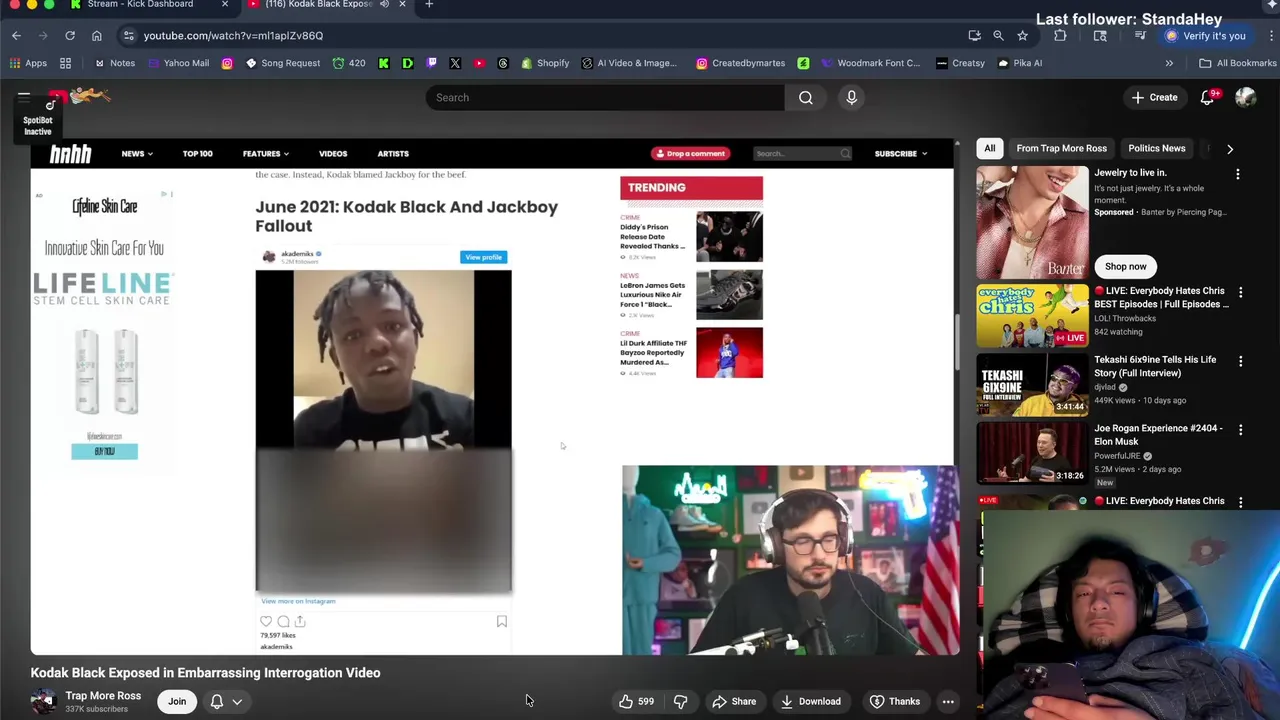1280x720 pixels.
Task: Toggle the channel notification bell dropdown
Action: tap(226, 701)
